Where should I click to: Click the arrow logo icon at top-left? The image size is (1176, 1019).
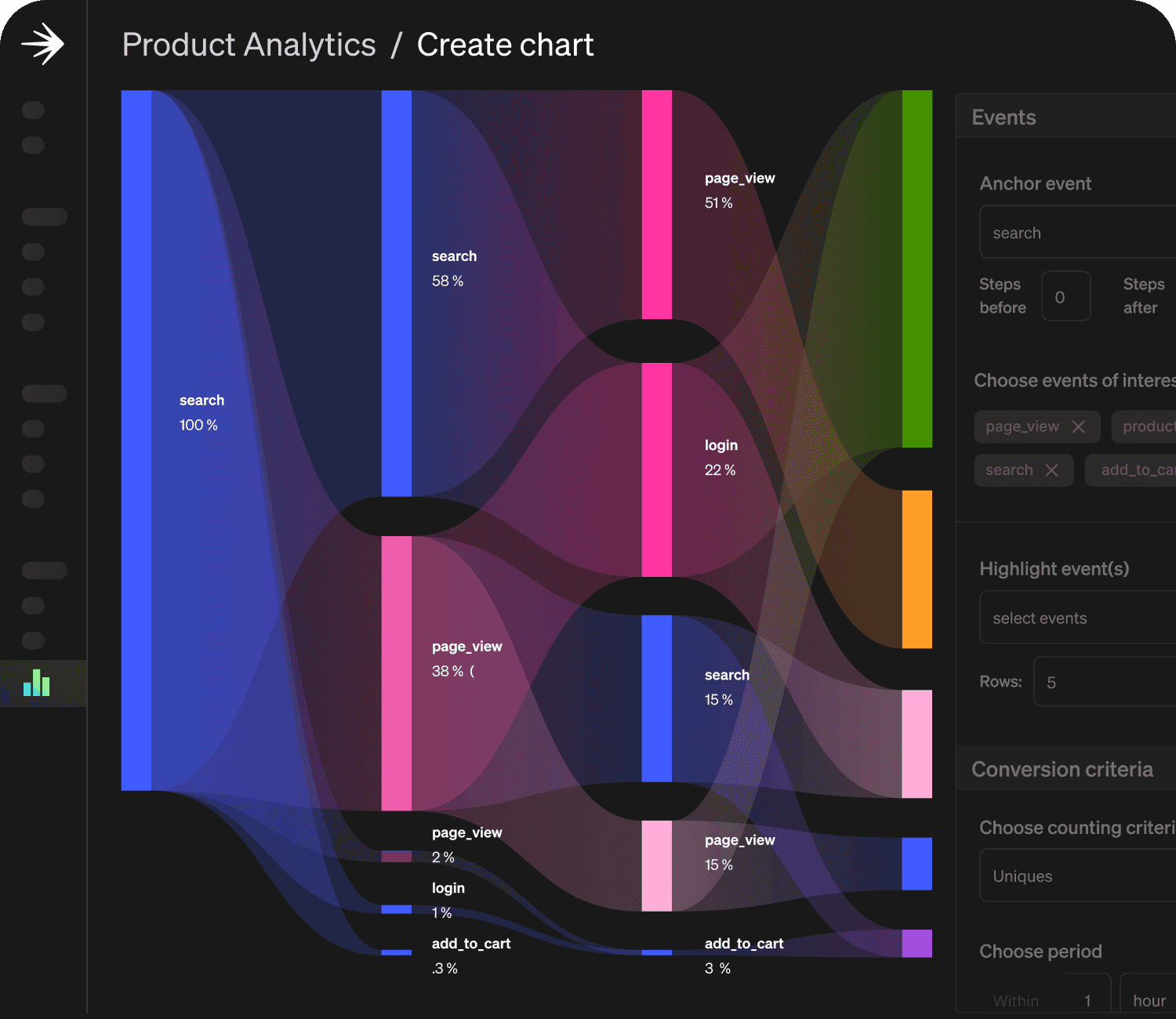click(x=42, y=44)
